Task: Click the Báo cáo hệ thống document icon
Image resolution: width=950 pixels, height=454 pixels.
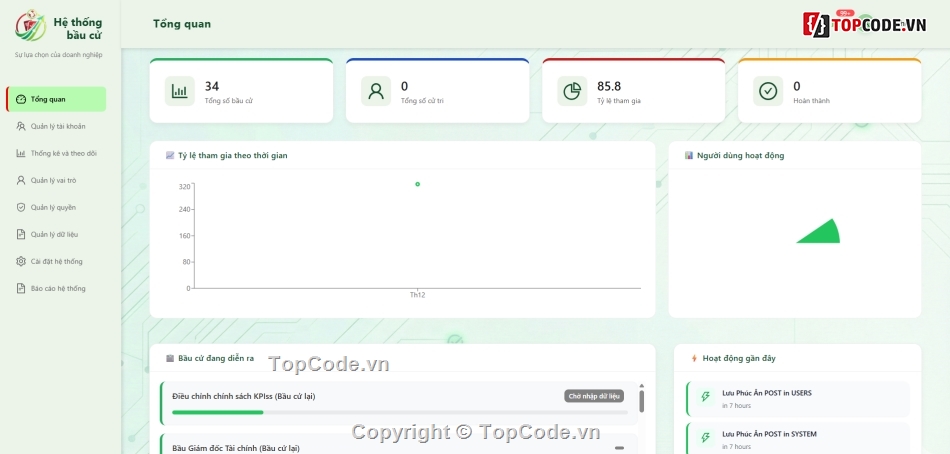Action: (x=21, y=289)
